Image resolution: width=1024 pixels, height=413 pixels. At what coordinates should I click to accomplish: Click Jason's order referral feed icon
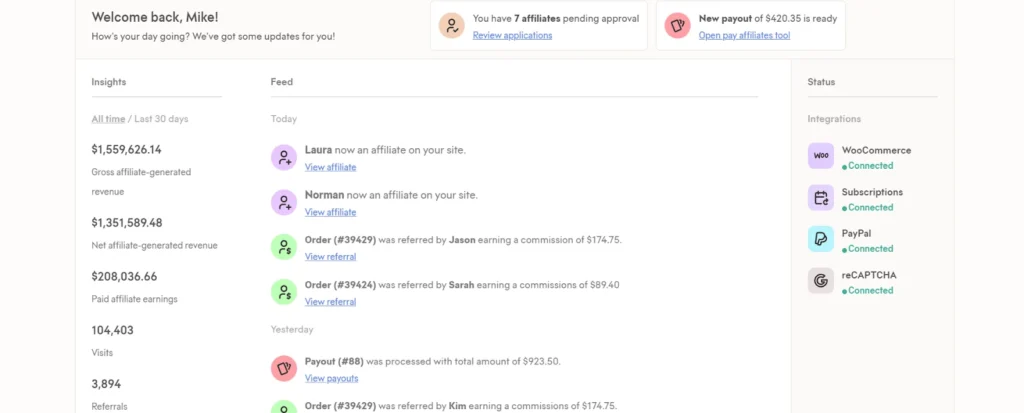coord(284,247)
